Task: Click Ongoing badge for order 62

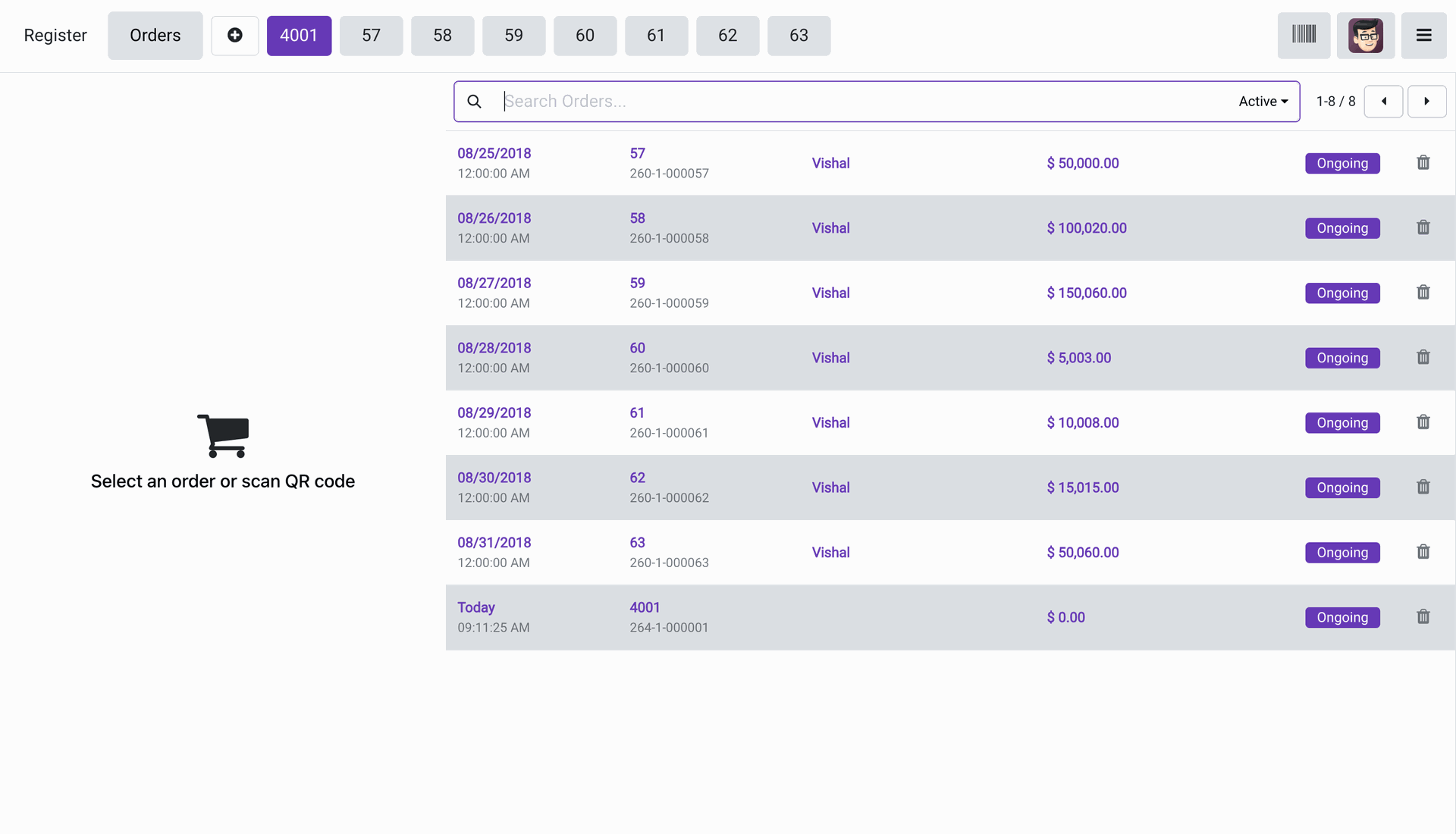Action: click(x=1342, y=488)
